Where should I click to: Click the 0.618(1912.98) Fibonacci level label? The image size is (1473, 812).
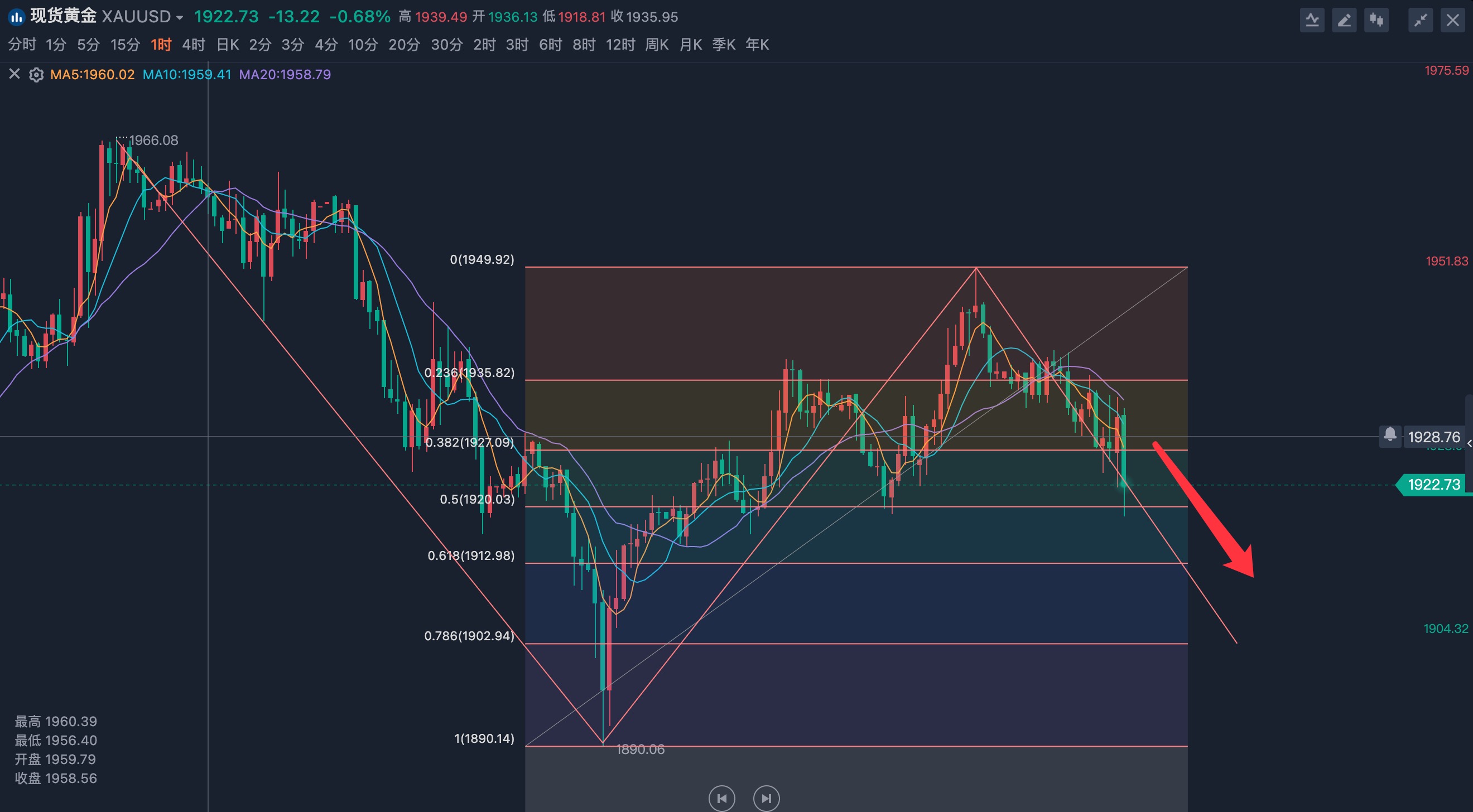470,555
